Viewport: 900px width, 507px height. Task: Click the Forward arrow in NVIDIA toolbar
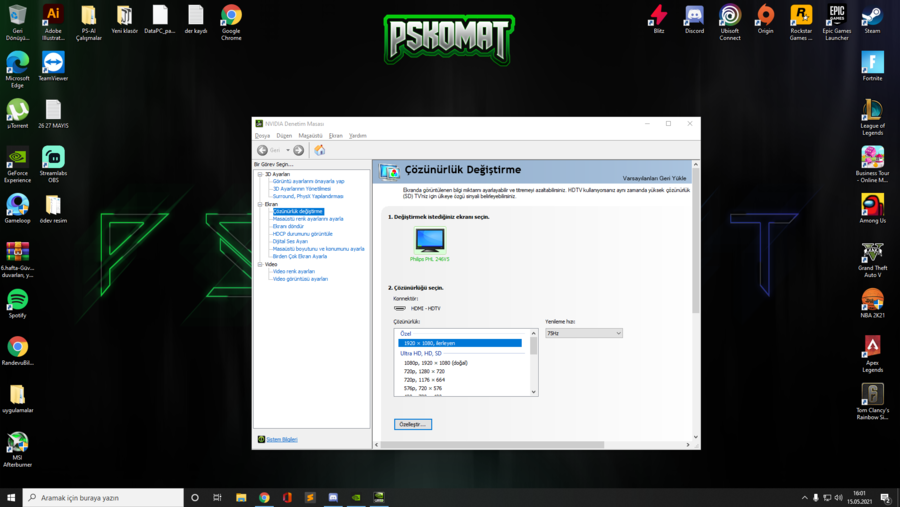click(298, 150)
